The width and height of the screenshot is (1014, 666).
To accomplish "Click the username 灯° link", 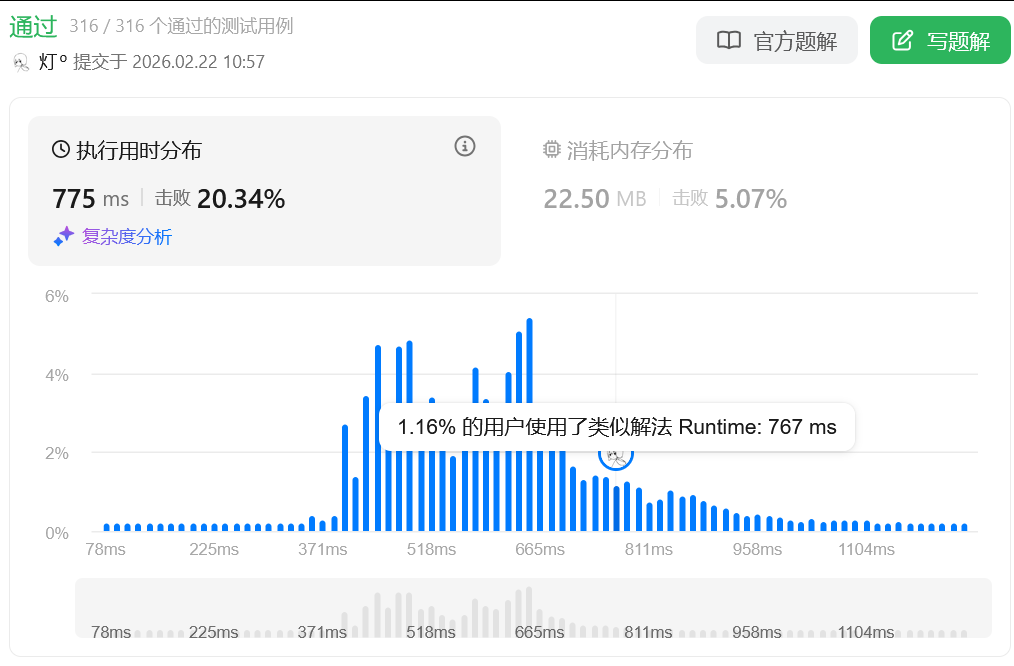I will pos(53,62).
